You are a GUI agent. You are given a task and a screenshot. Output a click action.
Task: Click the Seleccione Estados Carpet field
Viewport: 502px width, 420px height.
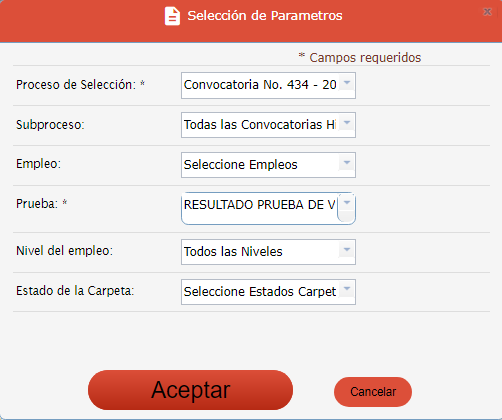click(268, 292)
